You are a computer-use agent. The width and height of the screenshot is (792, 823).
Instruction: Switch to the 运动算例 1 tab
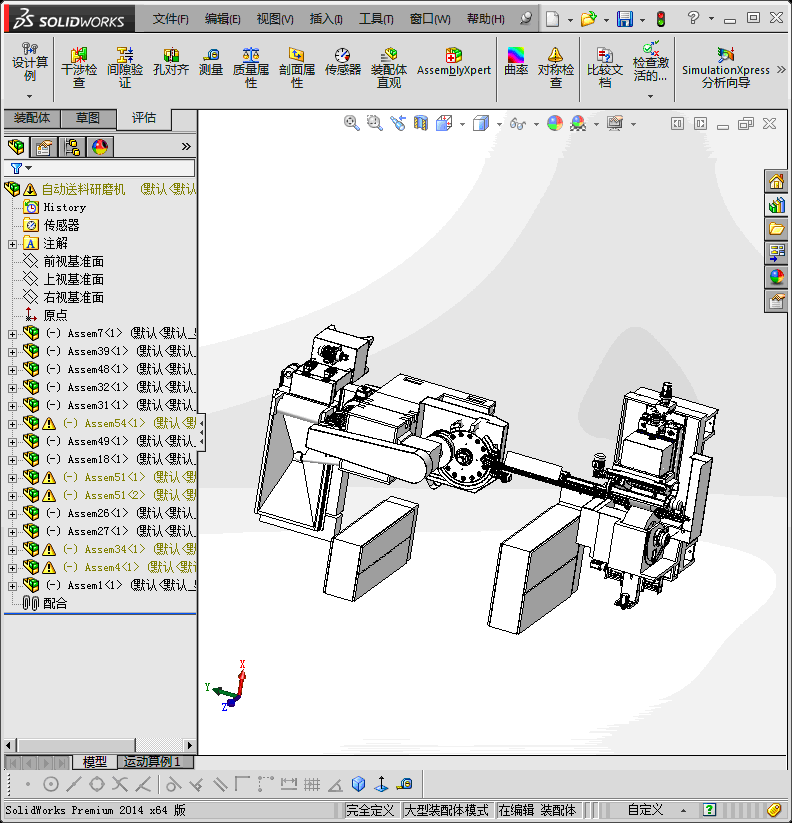[156, 762]
